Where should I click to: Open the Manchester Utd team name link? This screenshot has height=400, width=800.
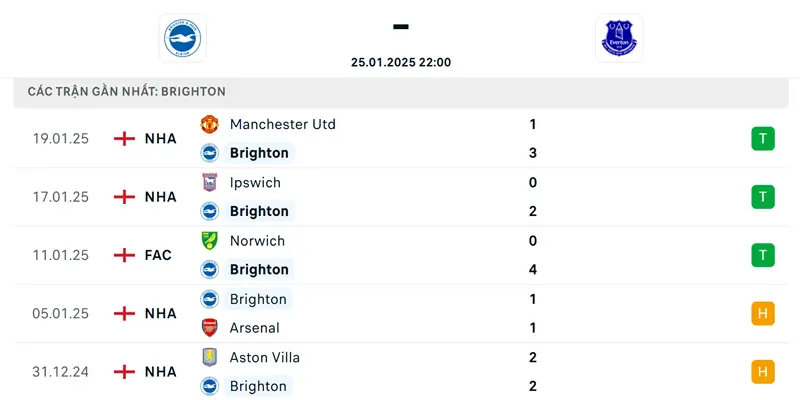point(282,124)
